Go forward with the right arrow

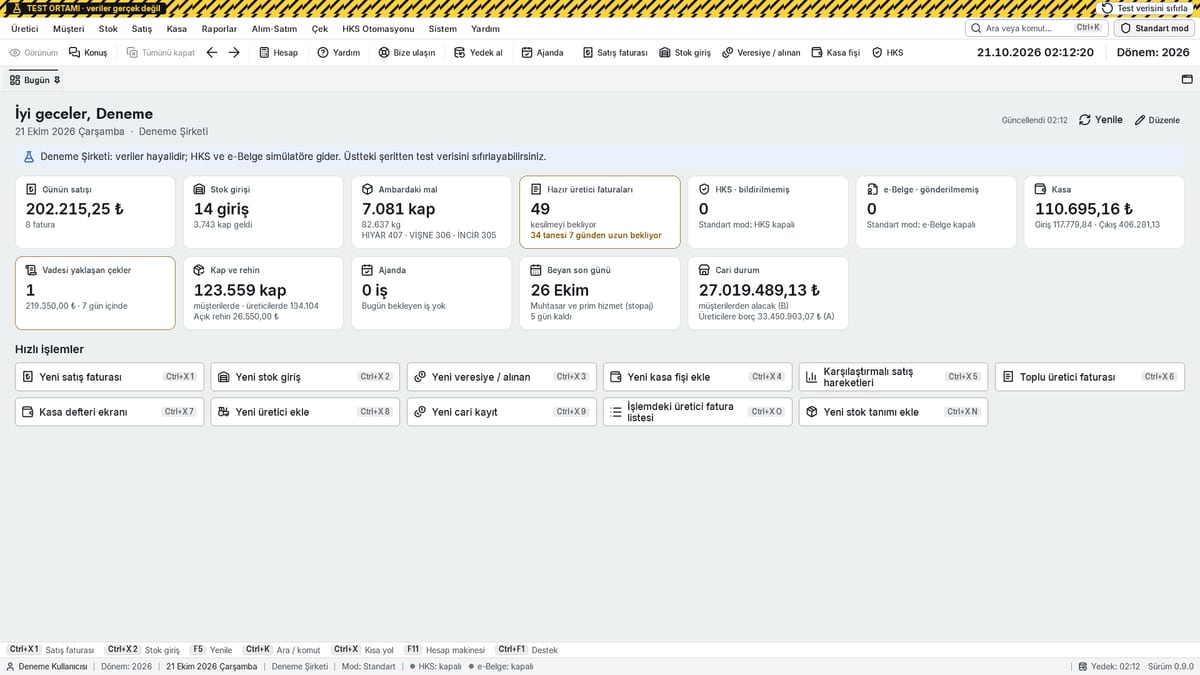[234, 52]
